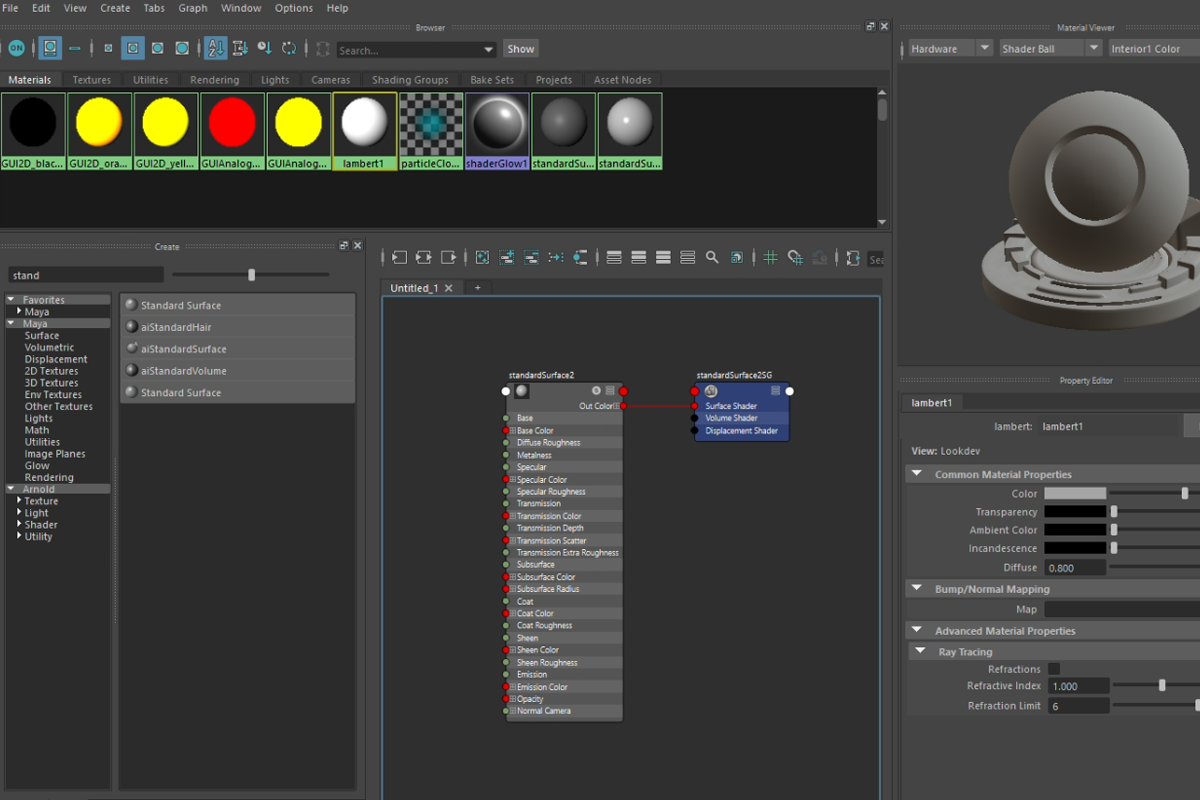This screenshot has width=1200, height=800.
Task: Select aiStandardSurface in the create list
Action: (x=183, y=349)
